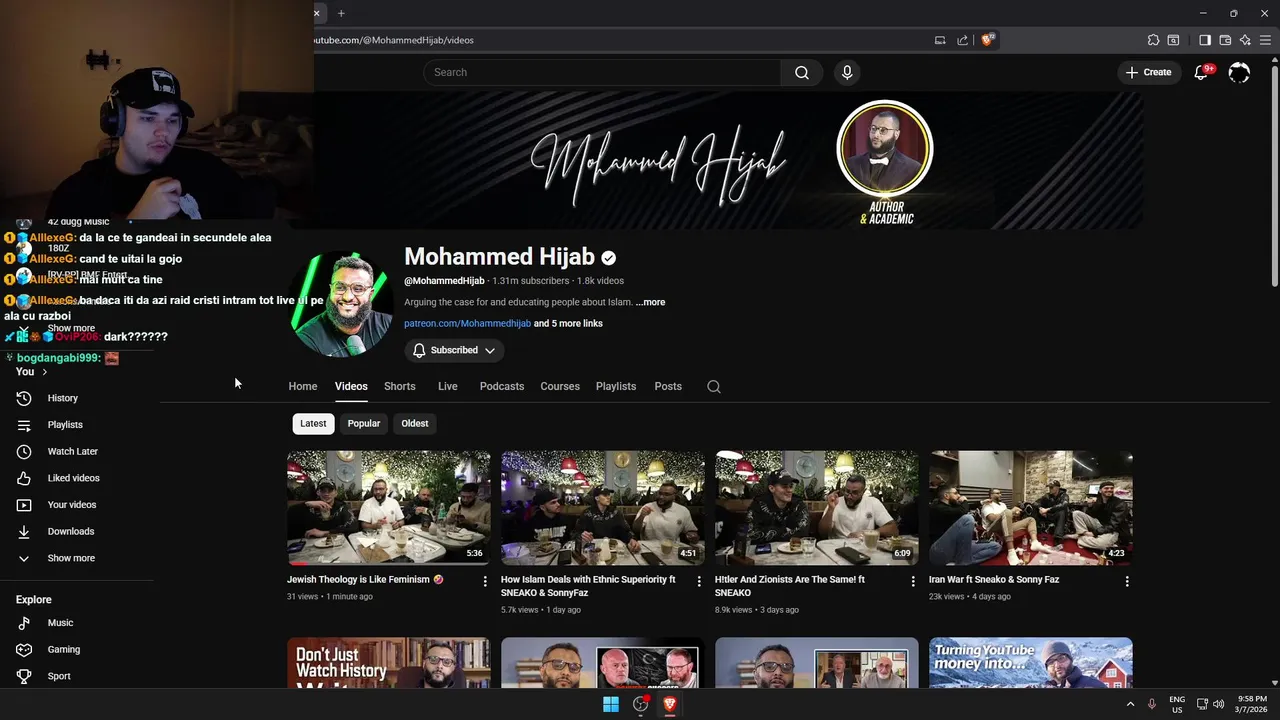Select the Popular sort chip
1280x720 pixels.
click(x=364, y=423)
